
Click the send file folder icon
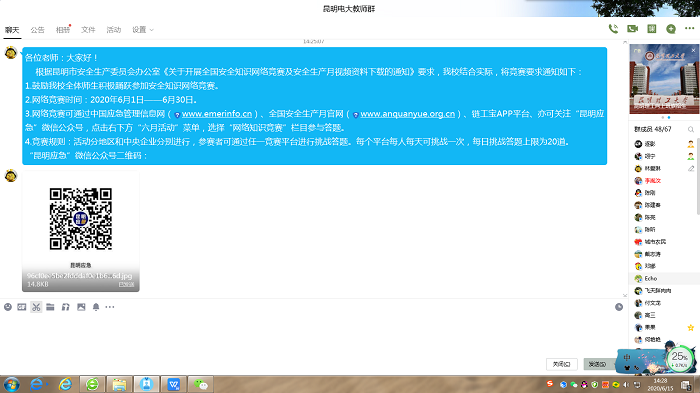pos(50,307)
